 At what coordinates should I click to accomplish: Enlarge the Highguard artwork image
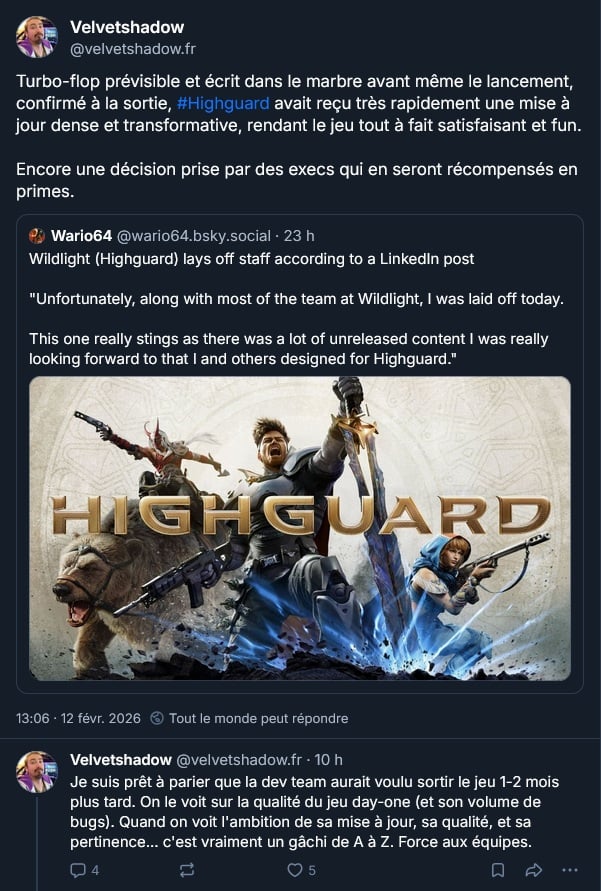[300, 528]
